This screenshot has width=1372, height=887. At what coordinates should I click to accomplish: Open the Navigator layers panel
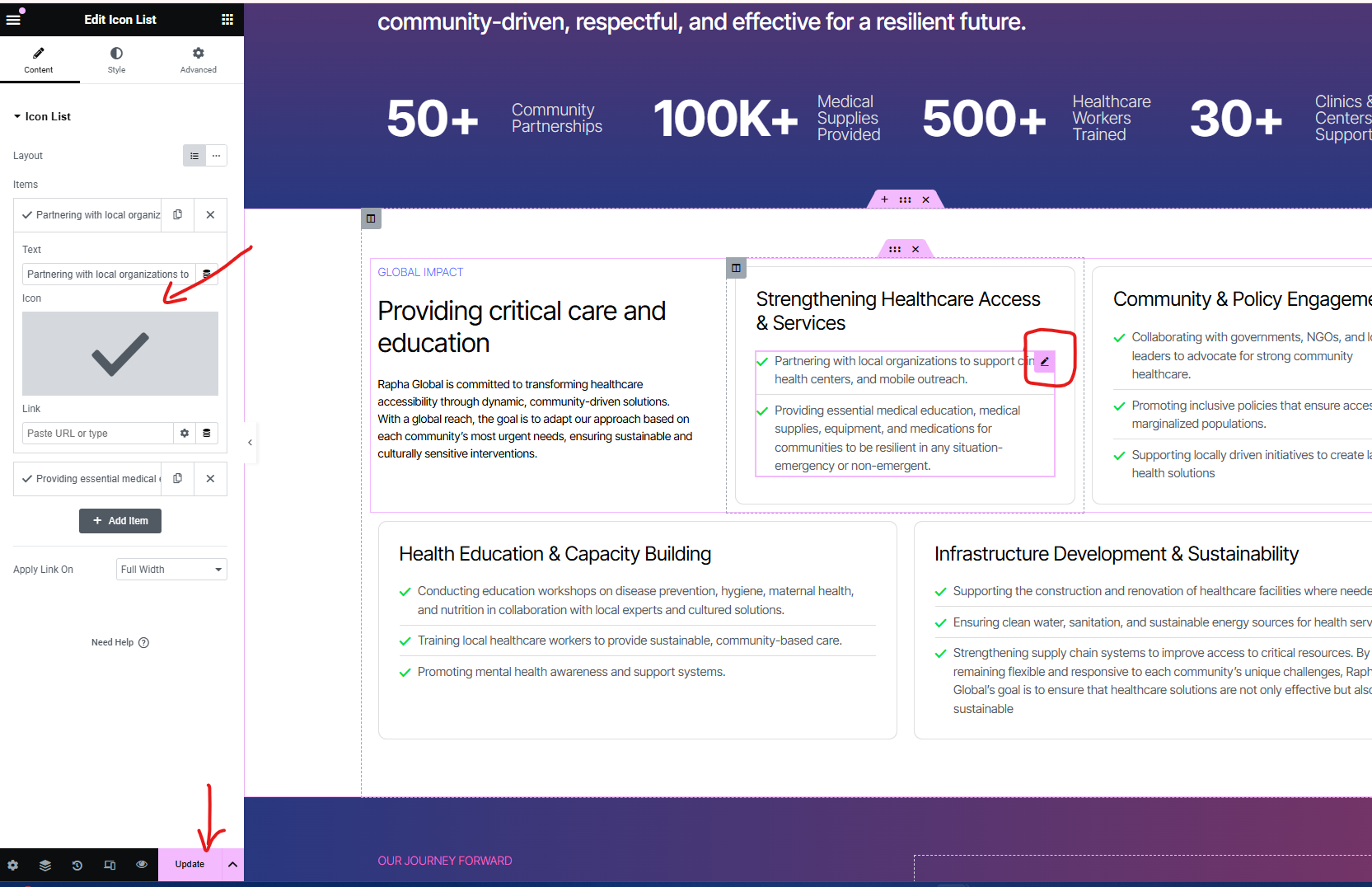coord(45,865)
